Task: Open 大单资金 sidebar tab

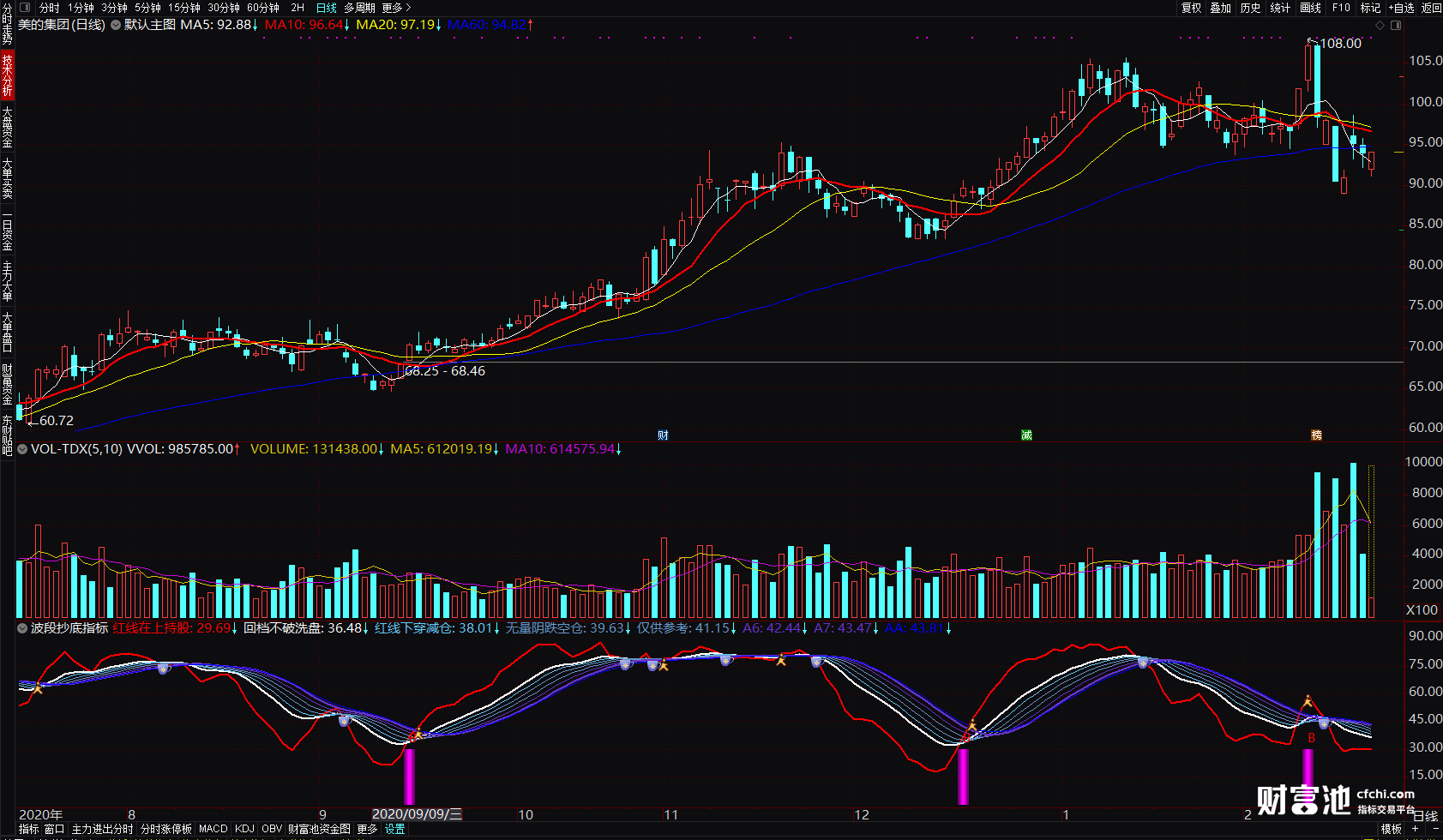Action: click(x=7, y=127)
